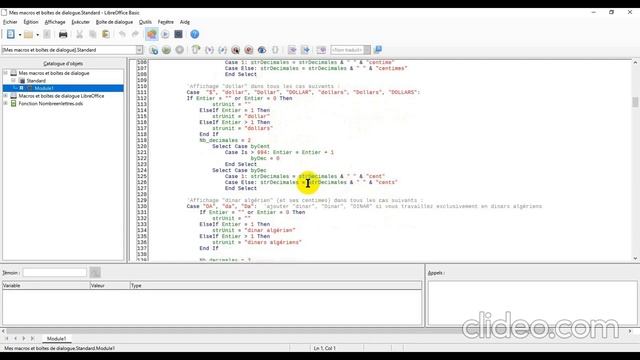
Task: Click the Insert Basic Source icon
Action: (x=292, y=50)
